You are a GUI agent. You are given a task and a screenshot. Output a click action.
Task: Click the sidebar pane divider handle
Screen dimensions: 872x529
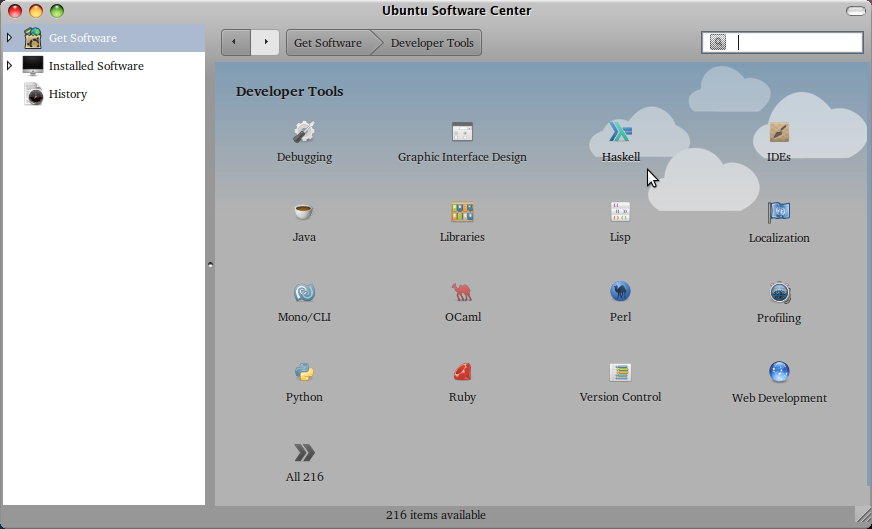tap(210, 265)
